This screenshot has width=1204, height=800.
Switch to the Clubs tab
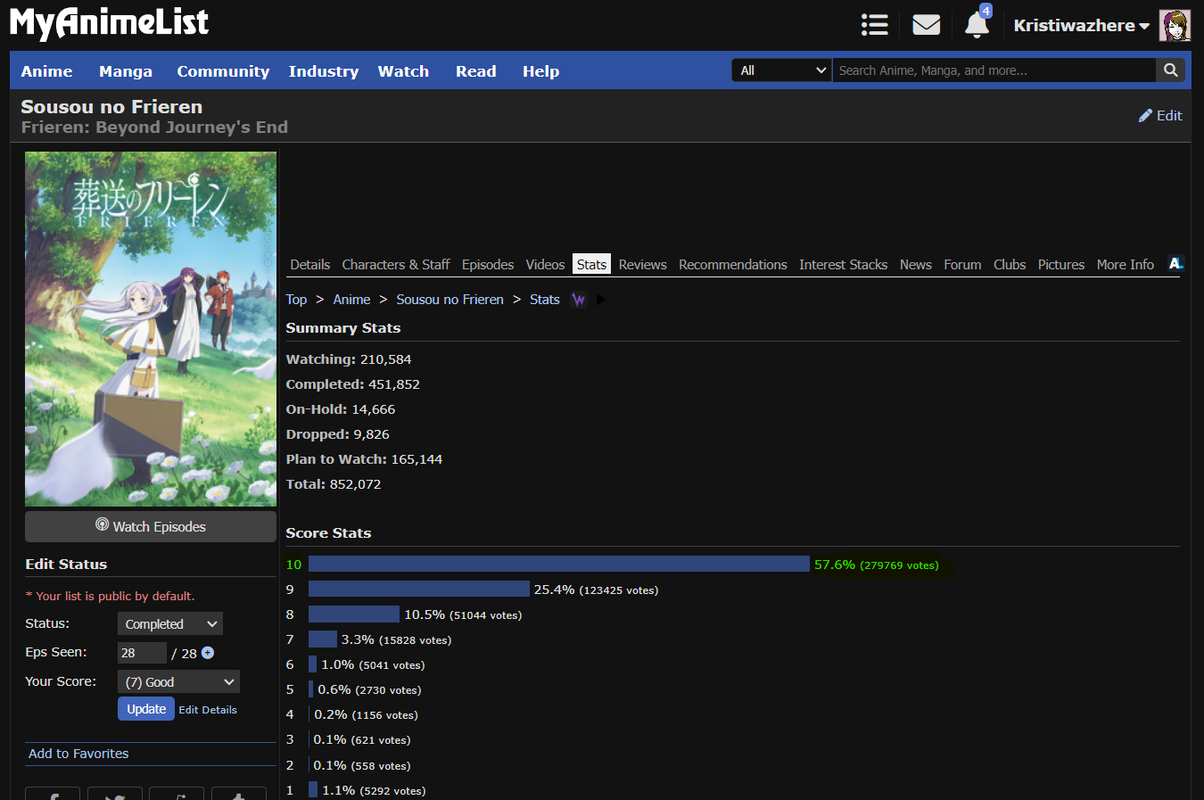point(1010,264)
